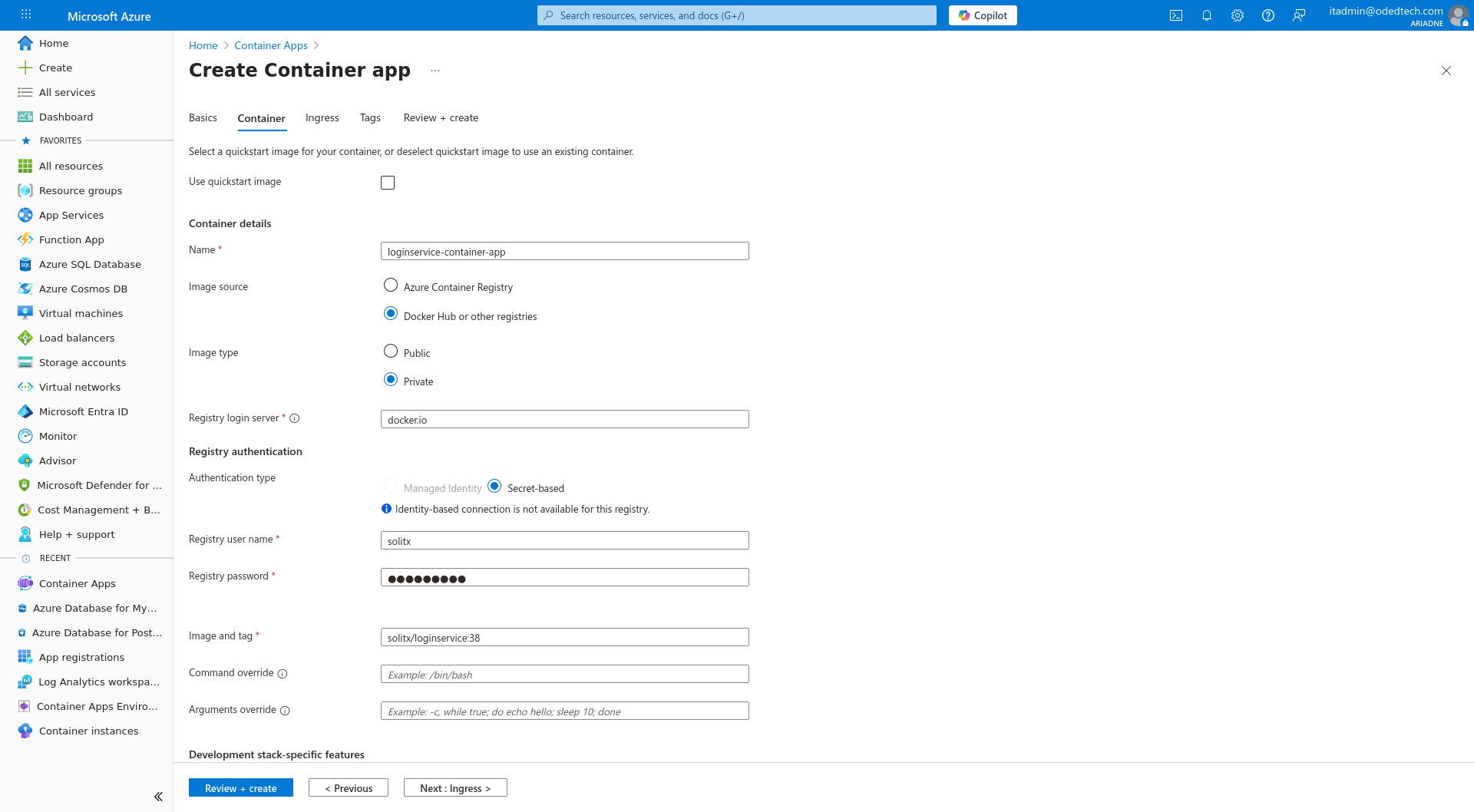
Task: Click the Command override field
Action: 565,675
